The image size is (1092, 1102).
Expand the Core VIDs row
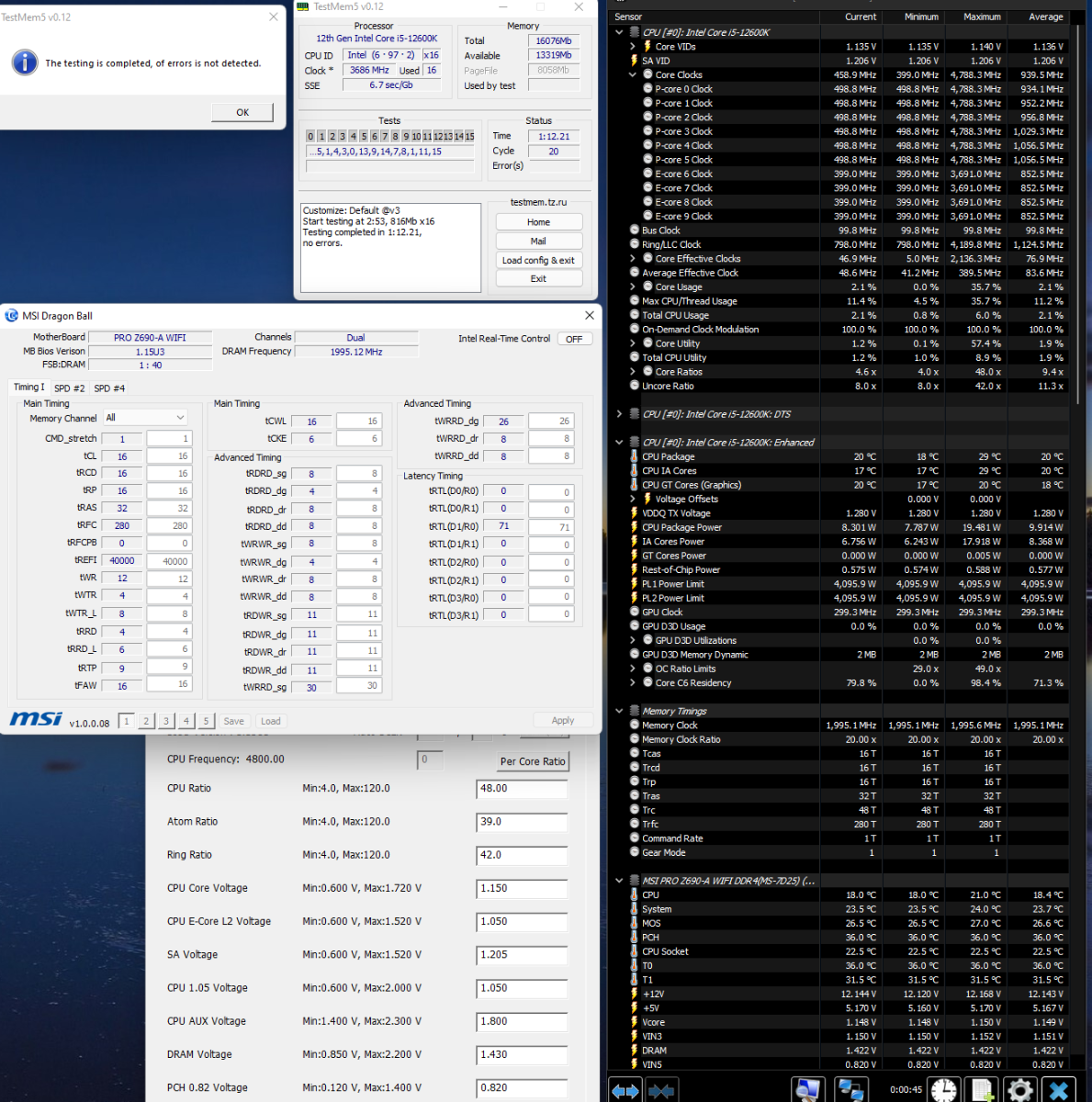pyautogui.click(x=633, y=46)
